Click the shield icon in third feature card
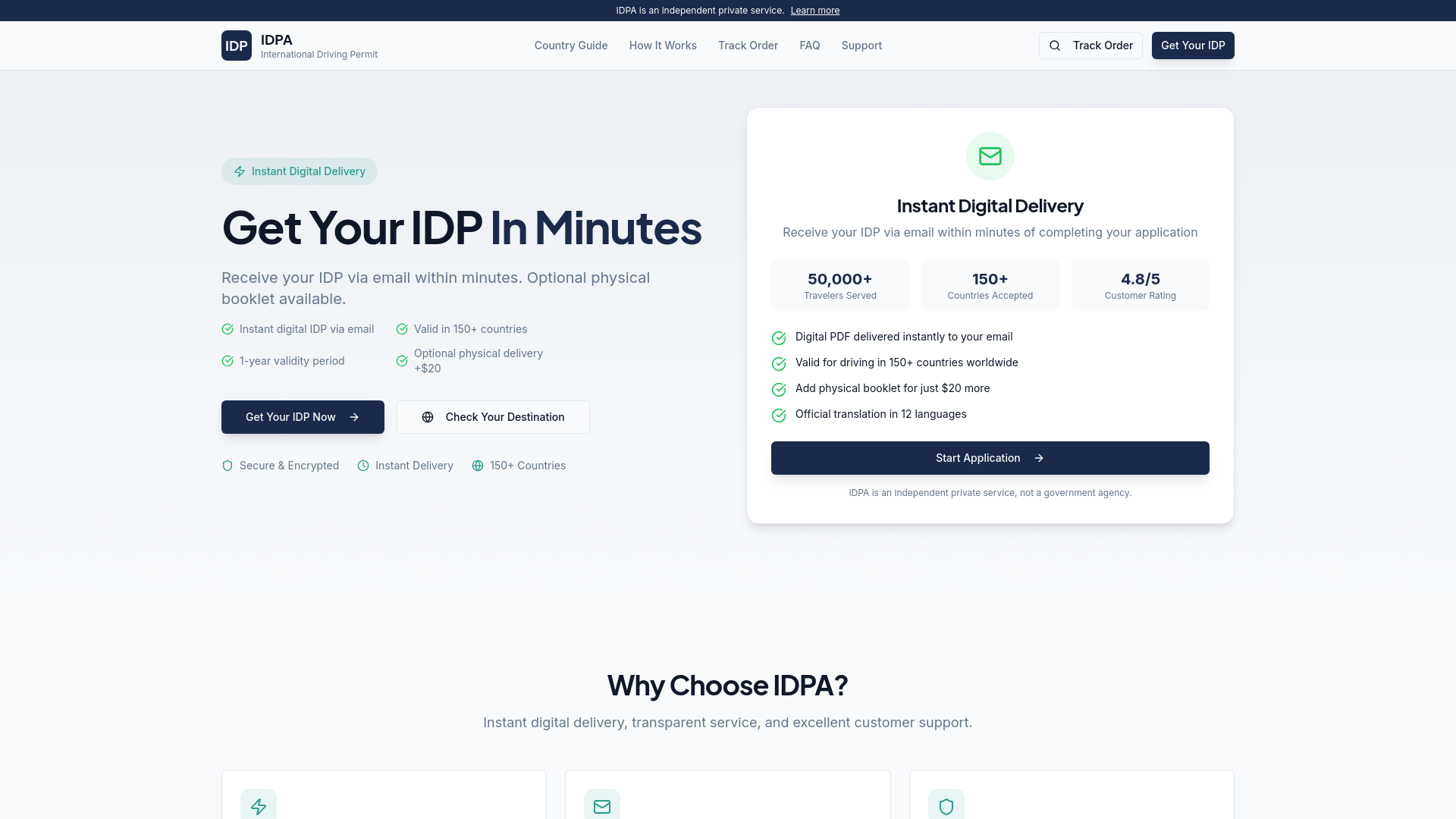Viewport: 1456px width, 819px height. (x=946, y=806)
